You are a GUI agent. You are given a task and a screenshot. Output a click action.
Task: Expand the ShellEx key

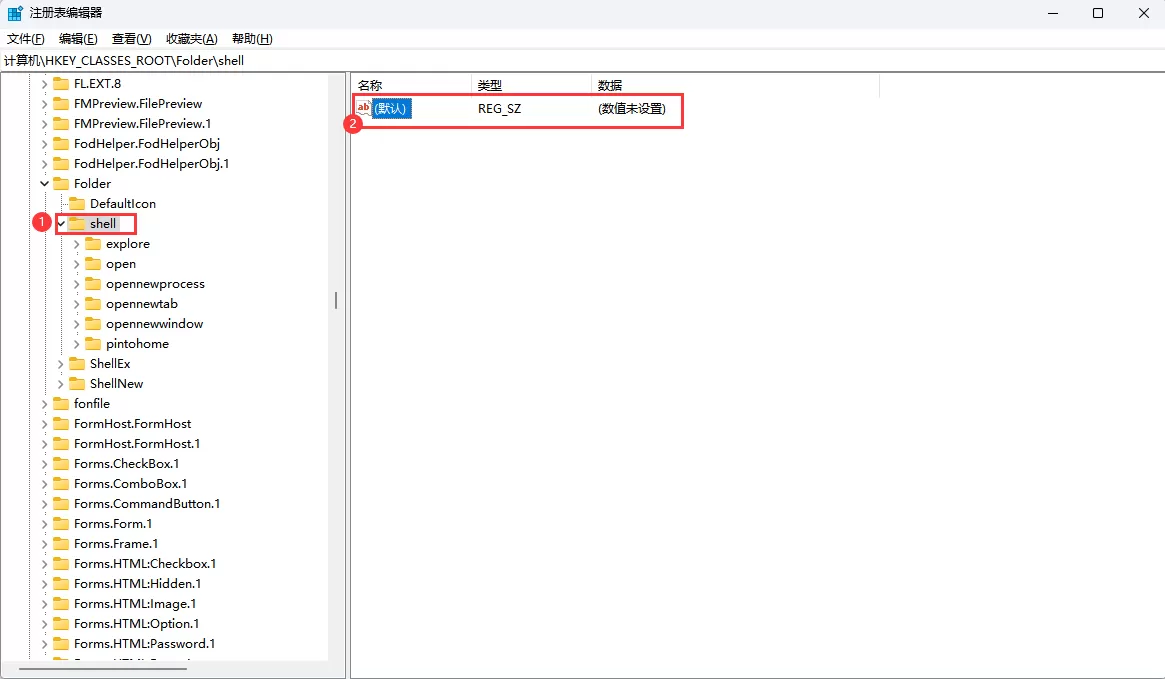[60, 363]
